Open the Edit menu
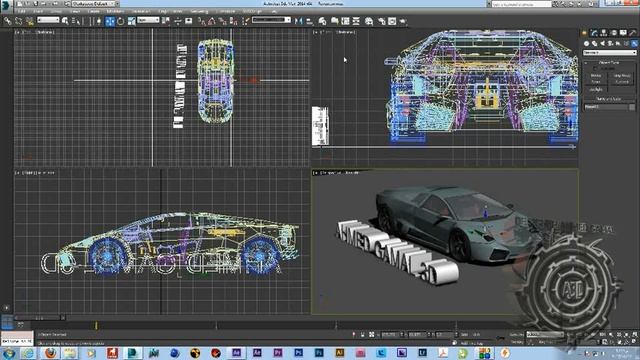The image size is (640, 360). coord(22,11)
